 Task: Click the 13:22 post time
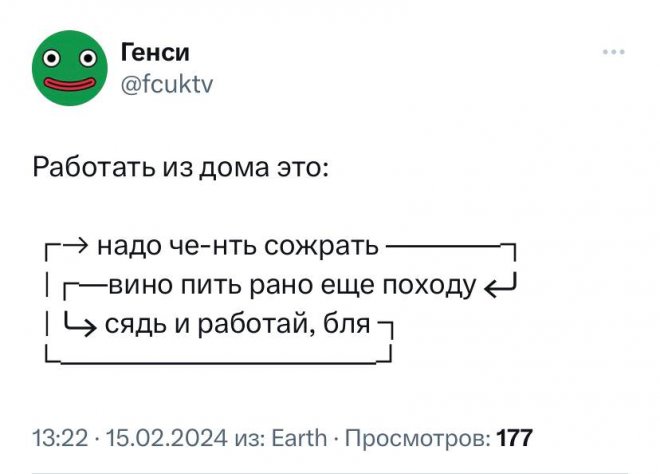click(61, 438)
